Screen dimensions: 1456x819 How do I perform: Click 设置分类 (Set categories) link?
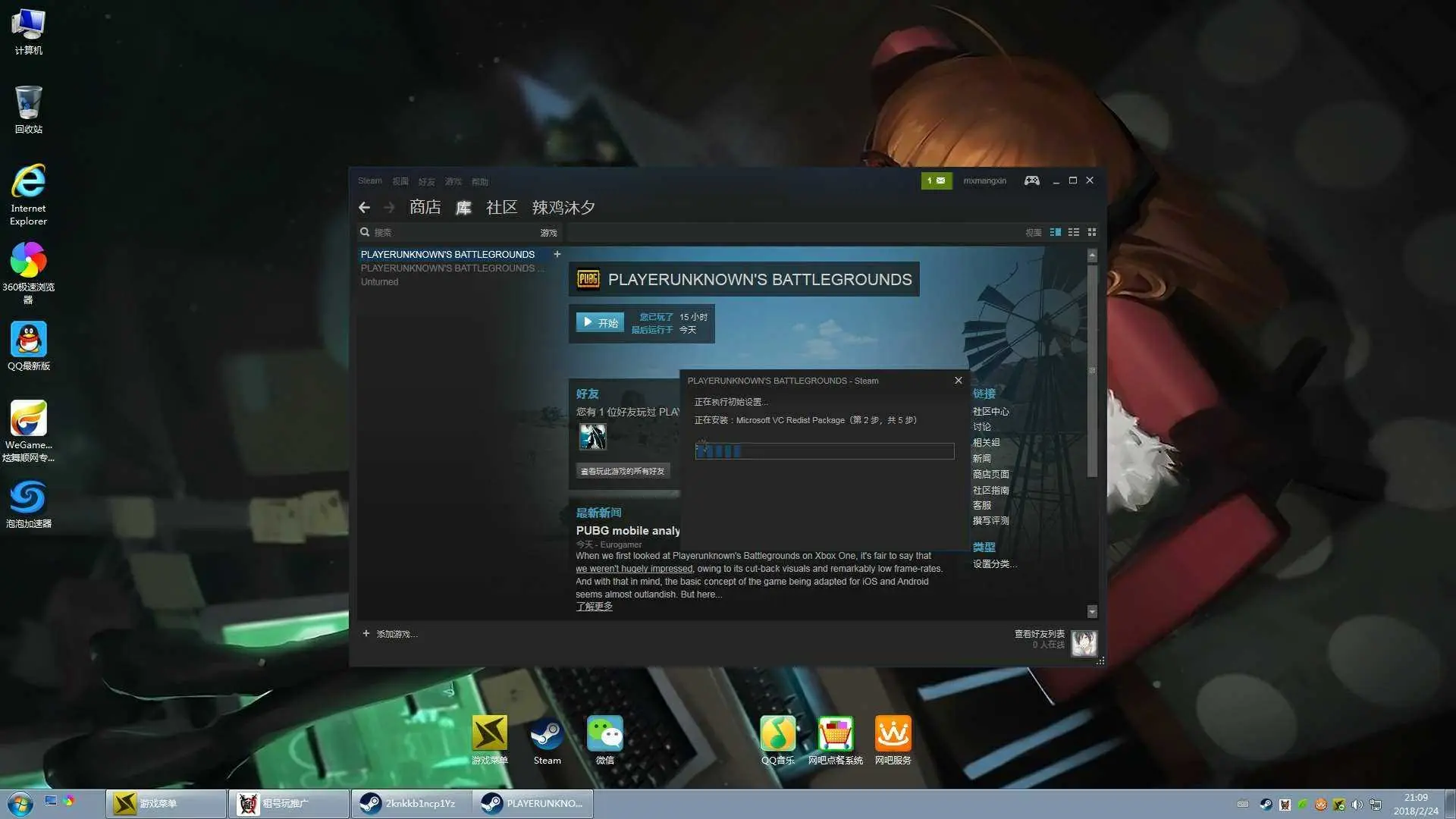click(x=994, y=563)
